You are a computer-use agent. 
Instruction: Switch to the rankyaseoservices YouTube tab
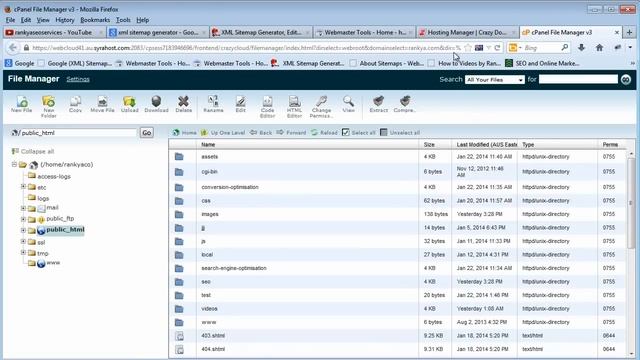tap(53, 32)
